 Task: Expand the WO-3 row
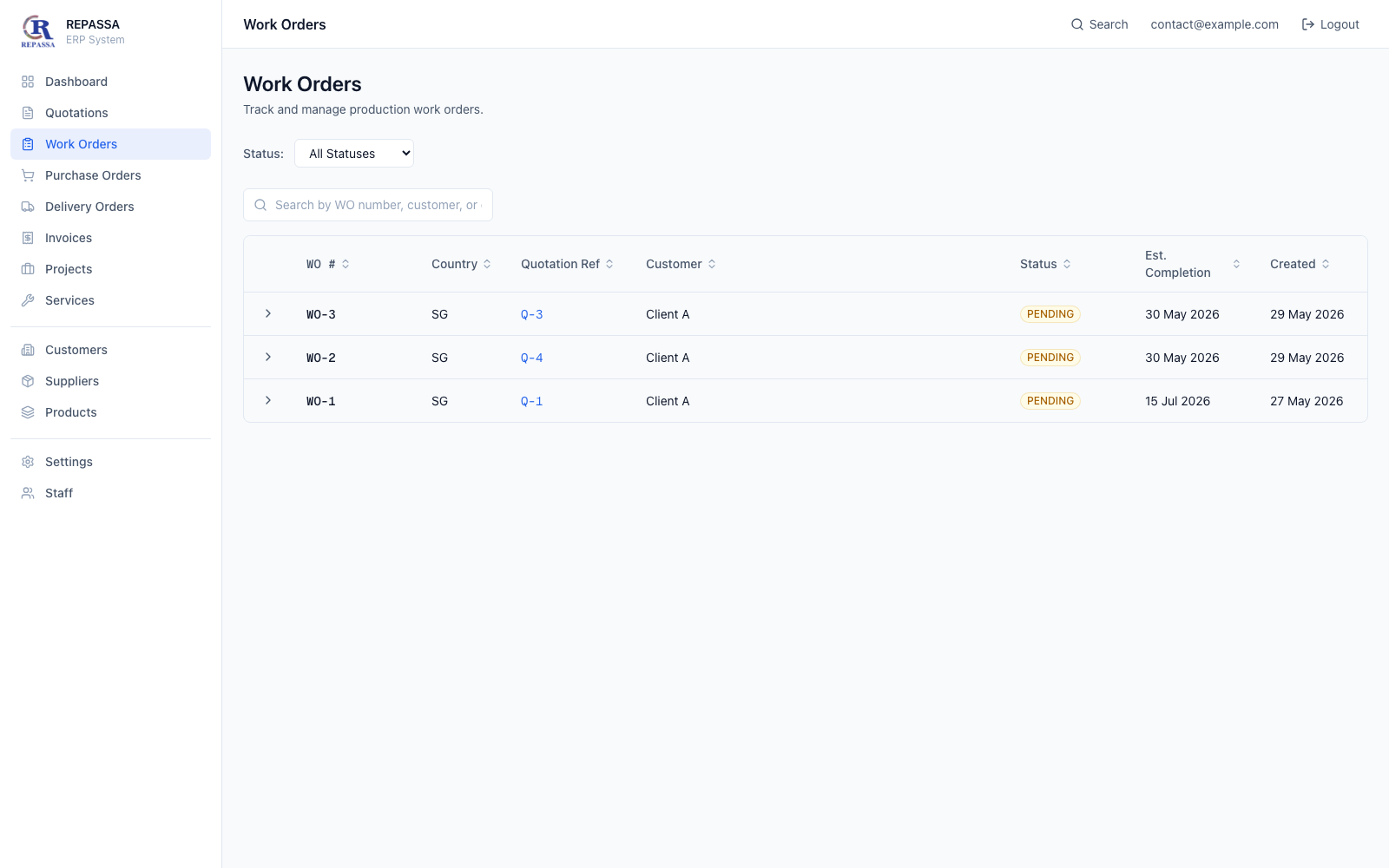point(268,313)
